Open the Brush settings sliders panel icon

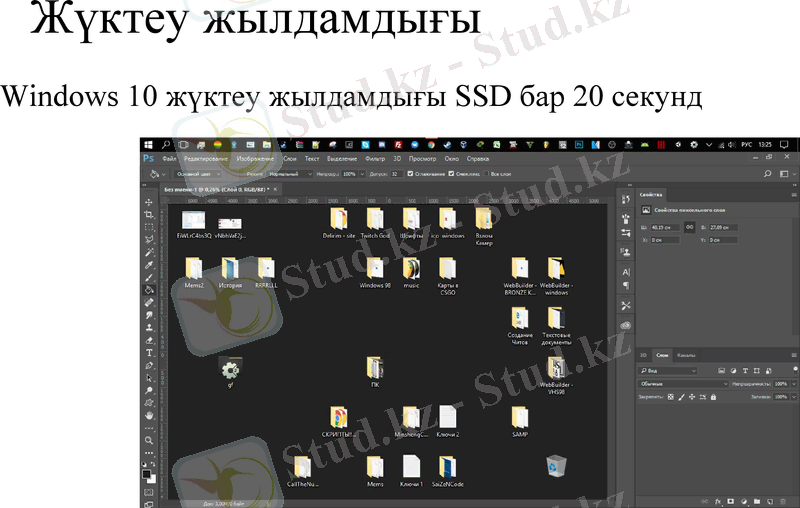(626, 233)
